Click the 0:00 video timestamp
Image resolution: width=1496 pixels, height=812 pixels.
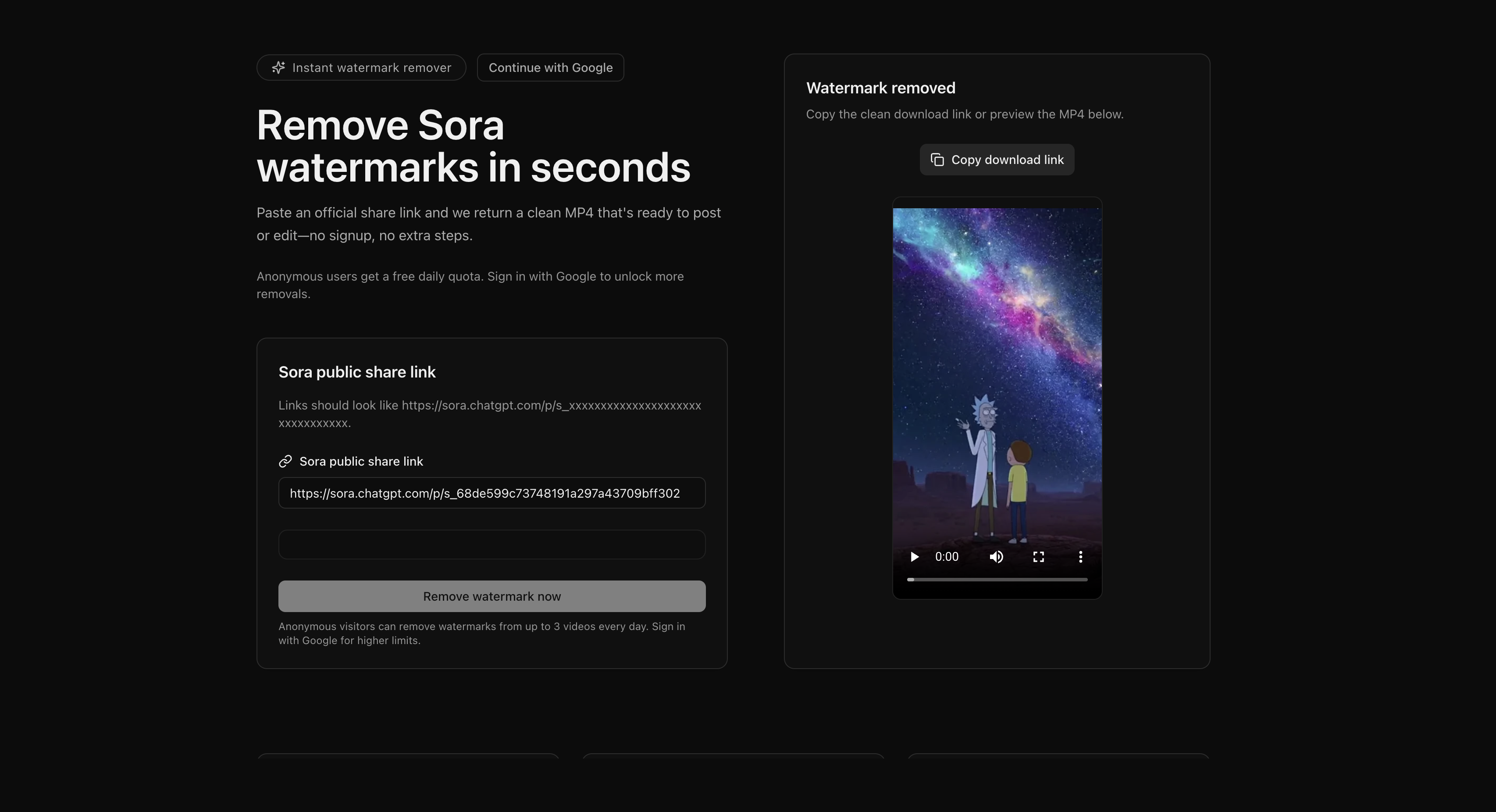point(946,557)
